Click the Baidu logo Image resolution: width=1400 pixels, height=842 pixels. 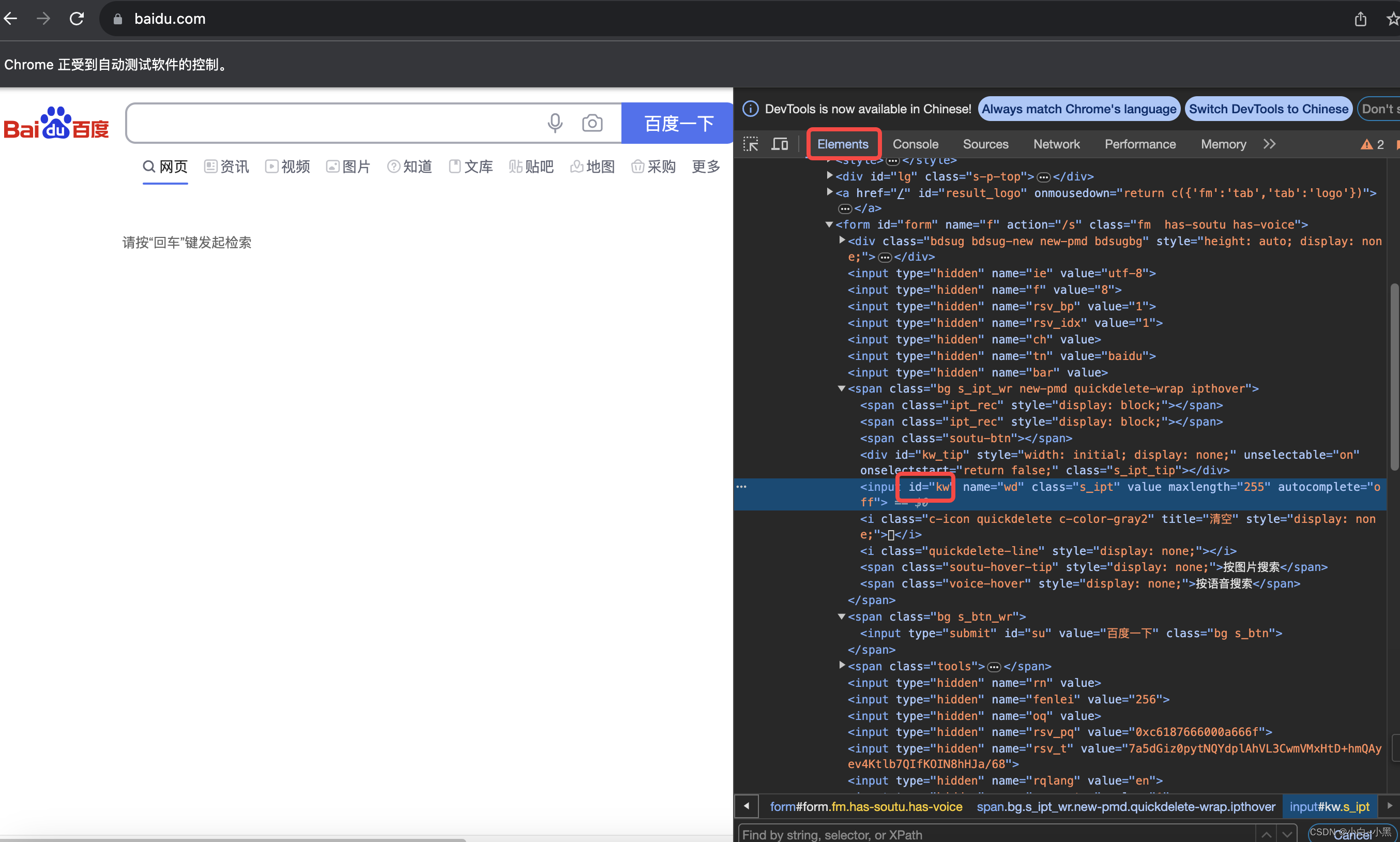tap(56, 123)
